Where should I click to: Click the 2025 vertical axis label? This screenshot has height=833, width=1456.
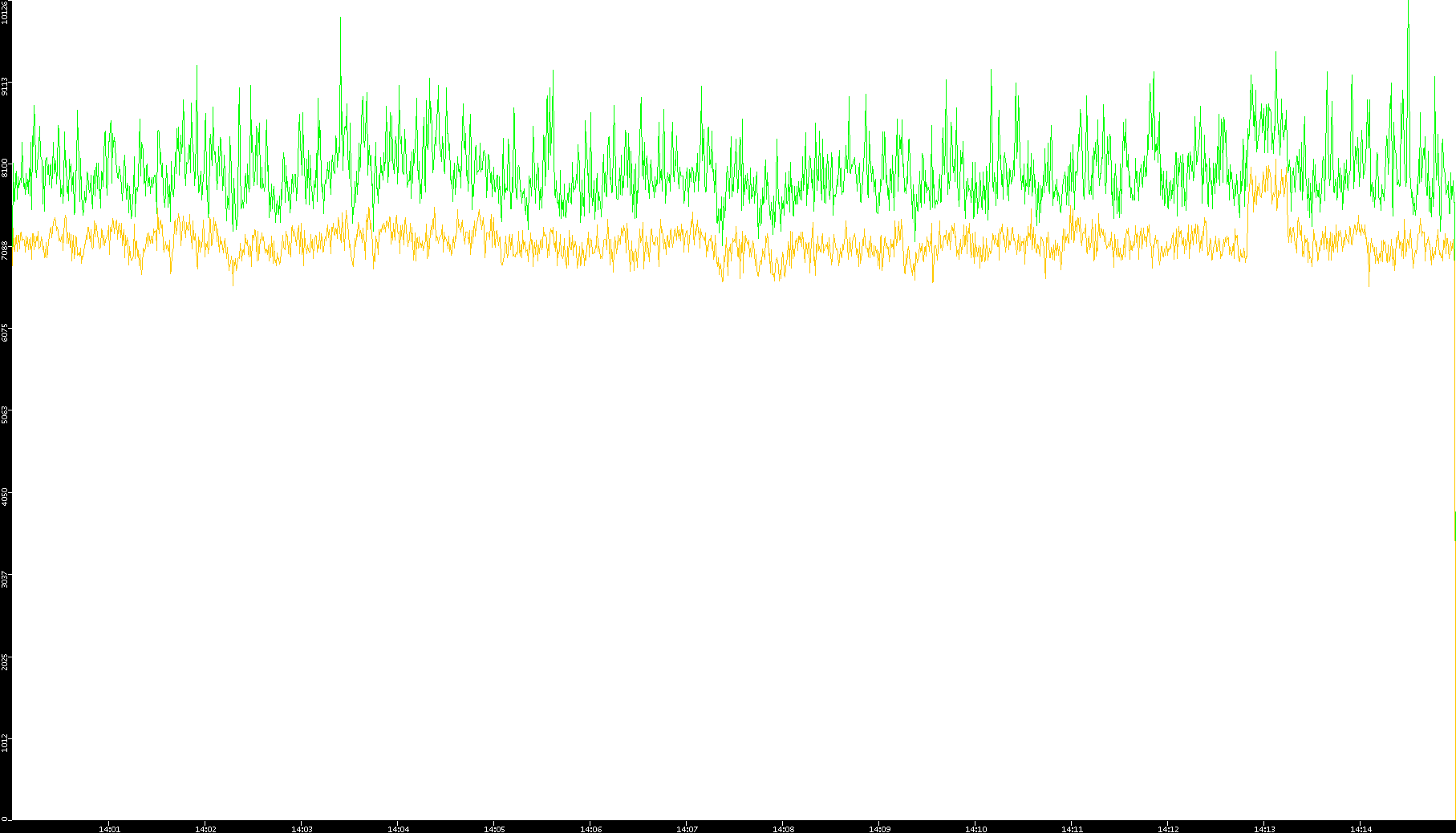[6, 661]
